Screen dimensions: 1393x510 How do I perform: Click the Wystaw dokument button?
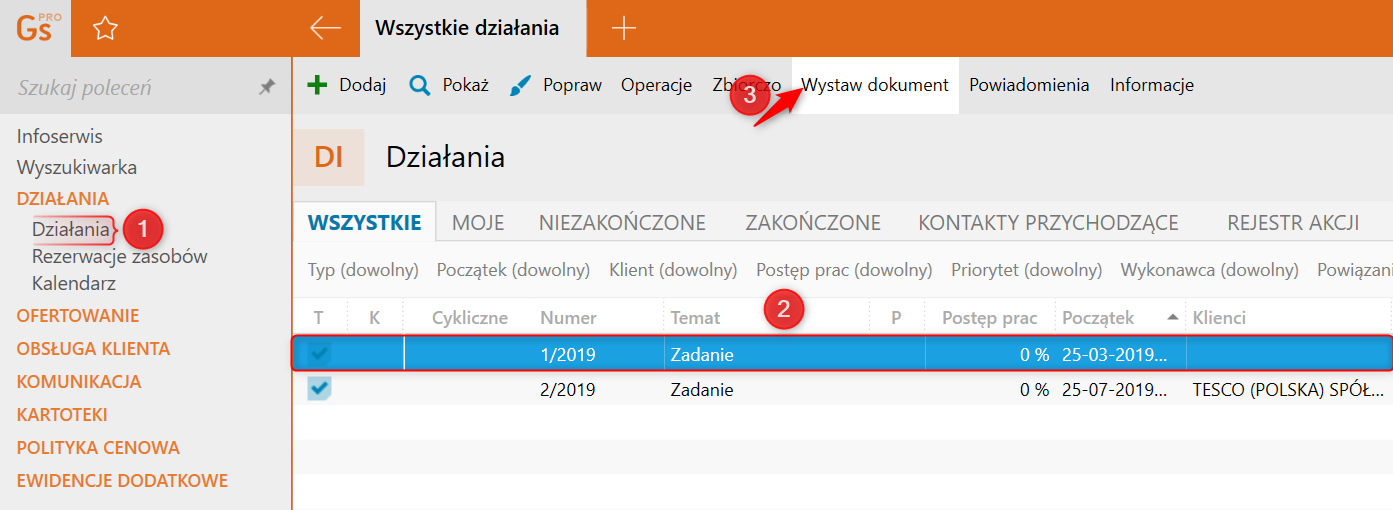point(875,85)
